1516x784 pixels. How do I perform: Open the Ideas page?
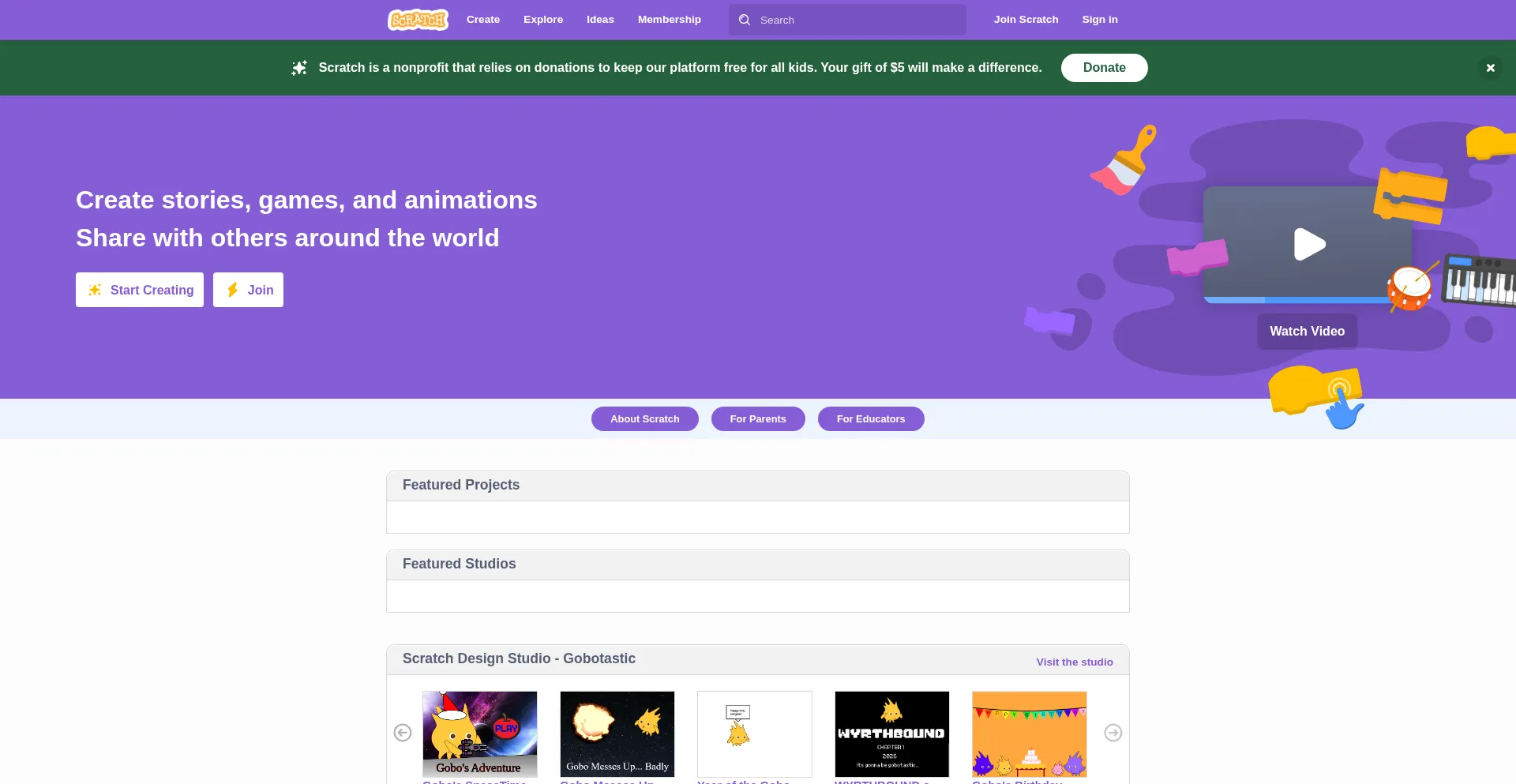tap(600, 19)
